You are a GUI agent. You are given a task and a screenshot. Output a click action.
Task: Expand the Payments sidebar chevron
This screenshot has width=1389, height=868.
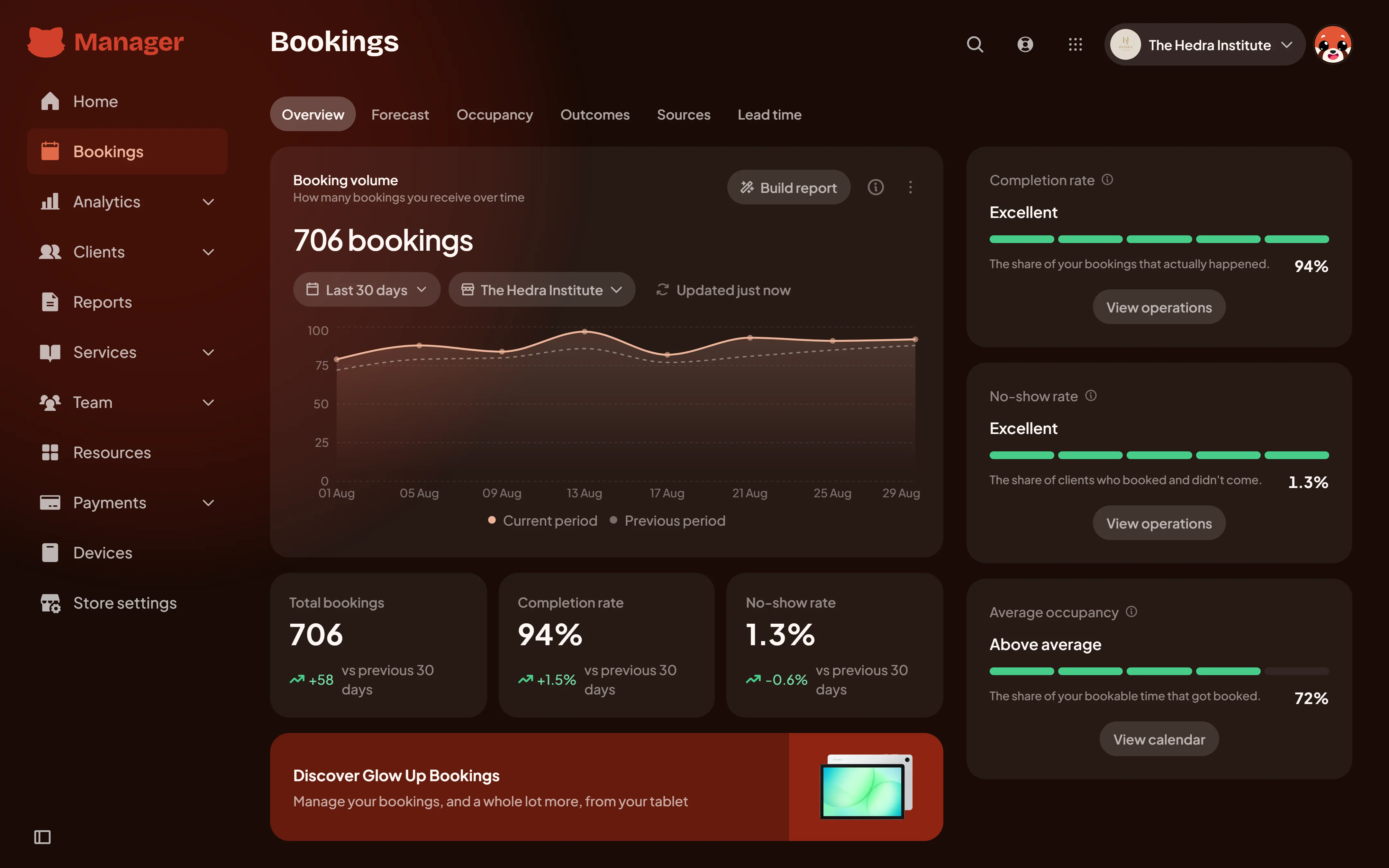(x=208, y=503)
